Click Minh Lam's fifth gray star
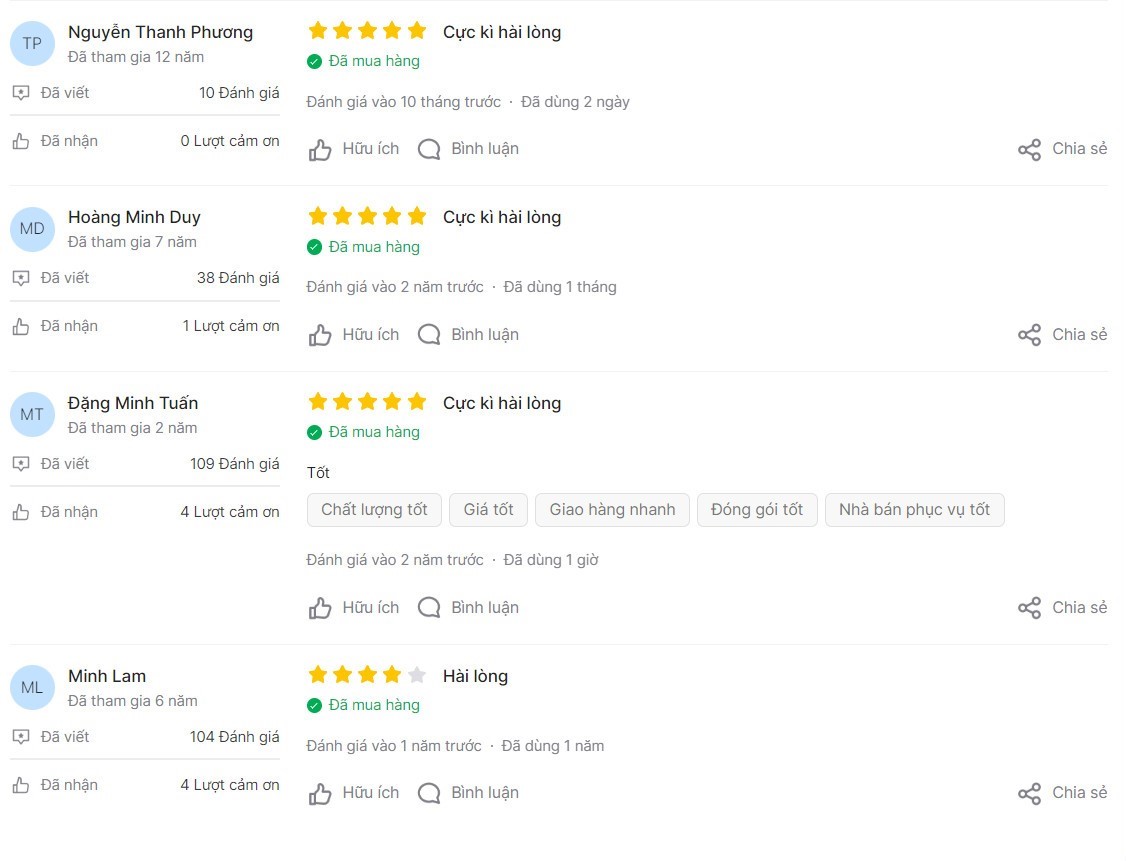 coord(417,675)
